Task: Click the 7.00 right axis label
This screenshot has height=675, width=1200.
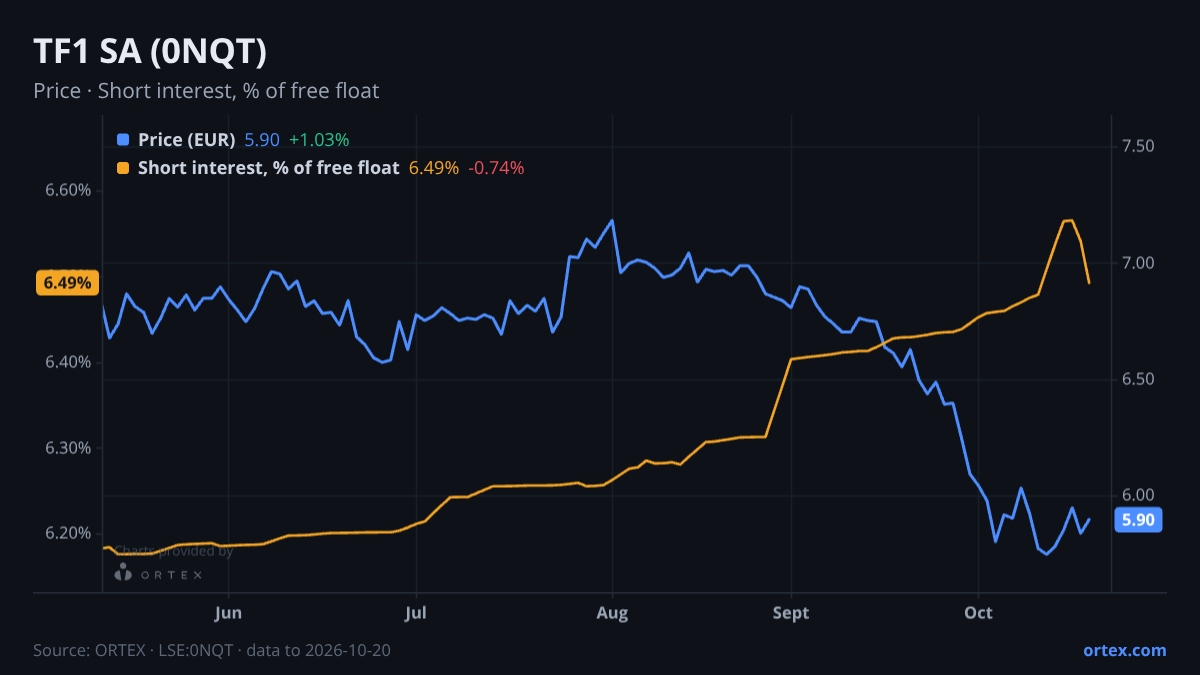Action: 1139,263
